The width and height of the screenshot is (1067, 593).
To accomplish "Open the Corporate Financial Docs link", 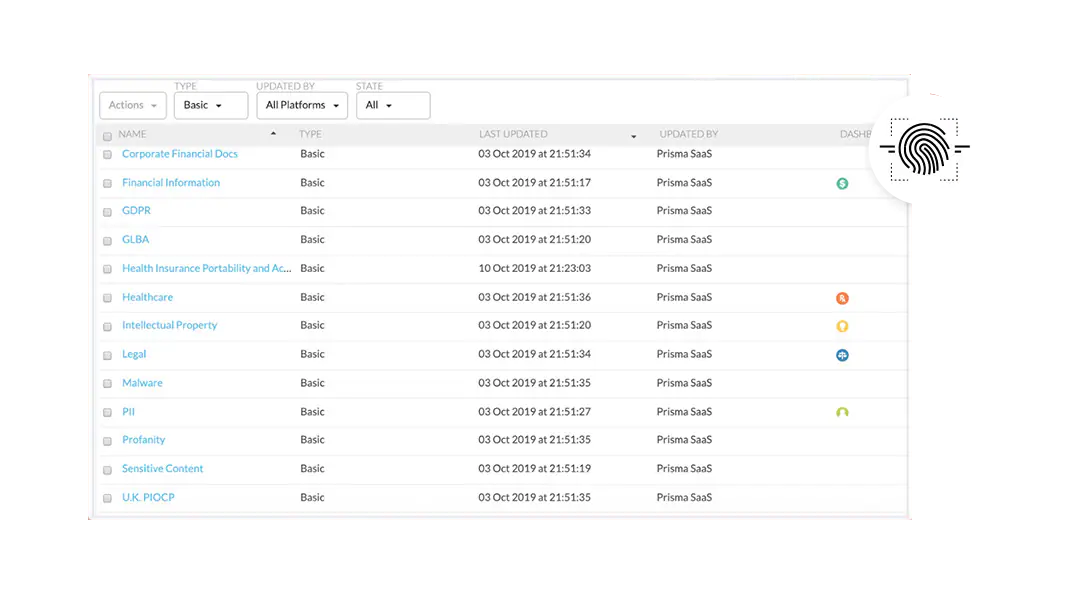I will (x=180, y=154).
